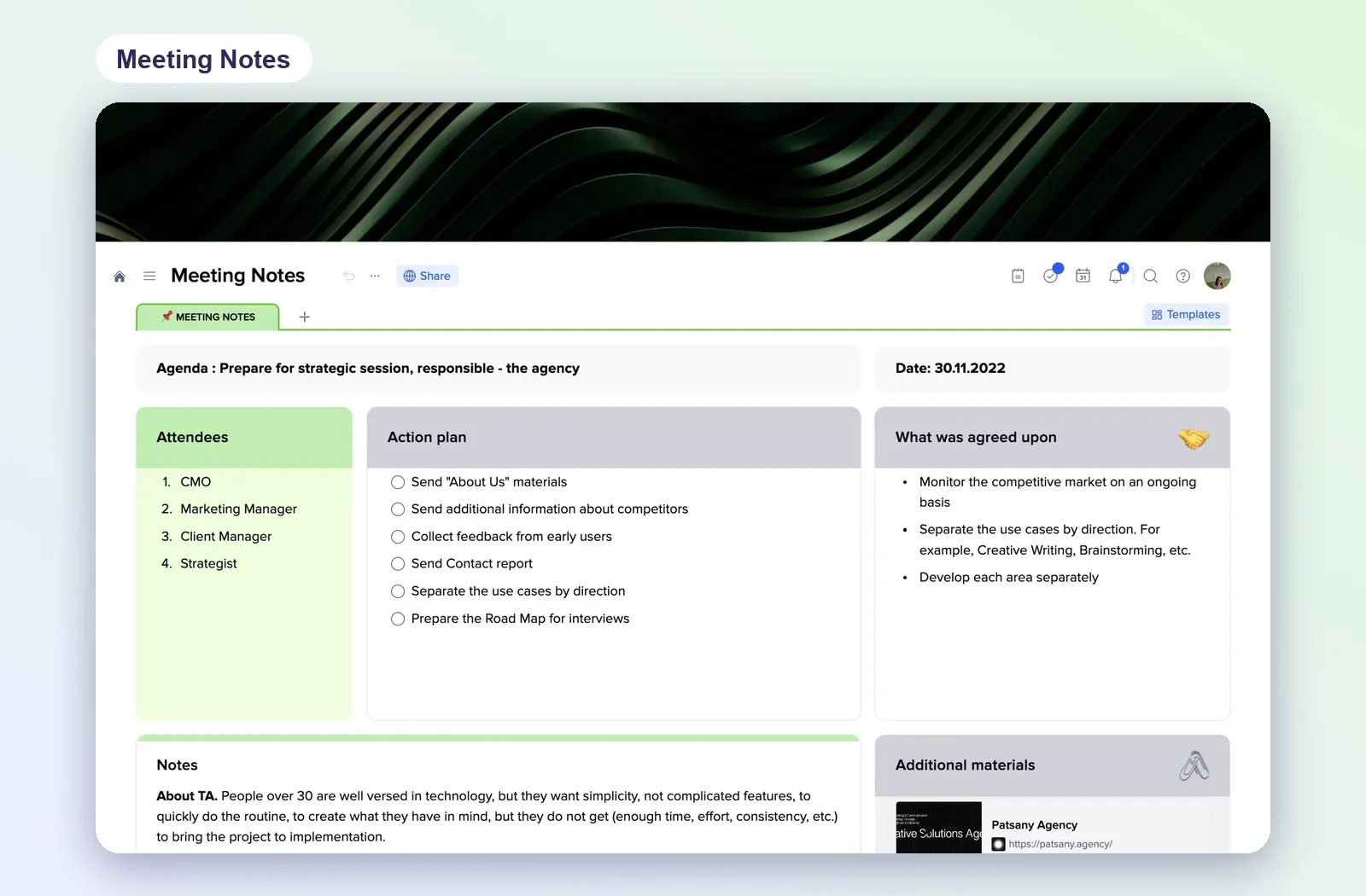Open the Patsany Agency link thumbnail
The image size is (1366, 896).
938,827
